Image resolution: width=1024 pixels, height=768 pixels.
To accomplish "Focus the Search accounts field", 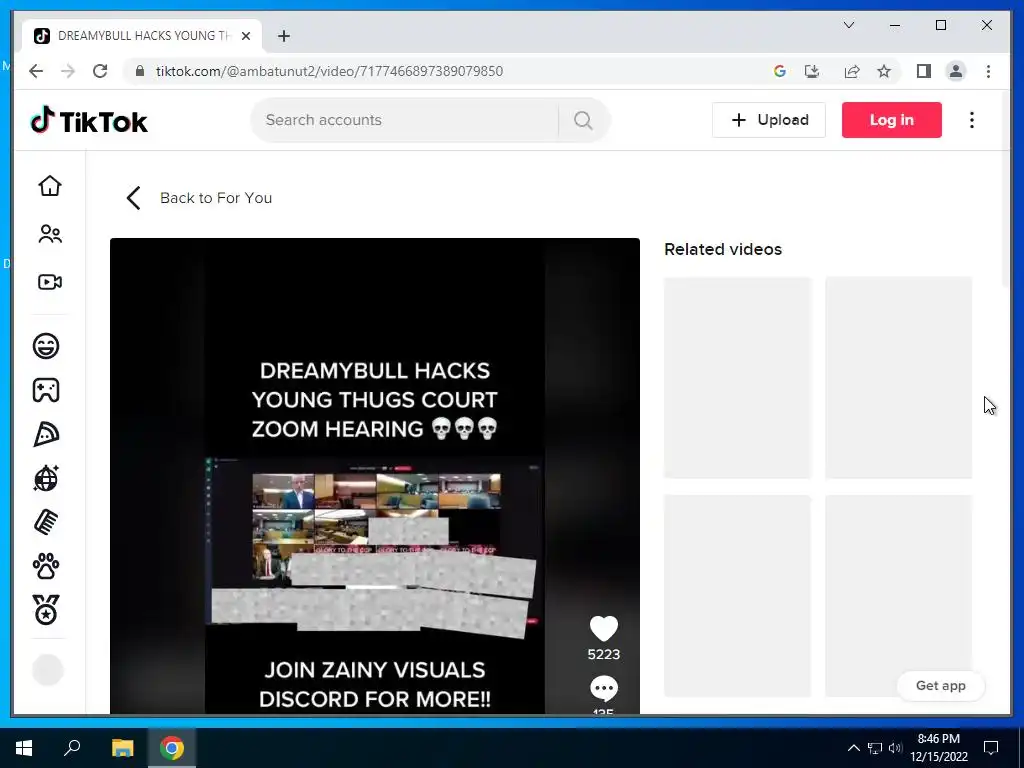I will 405,120.
